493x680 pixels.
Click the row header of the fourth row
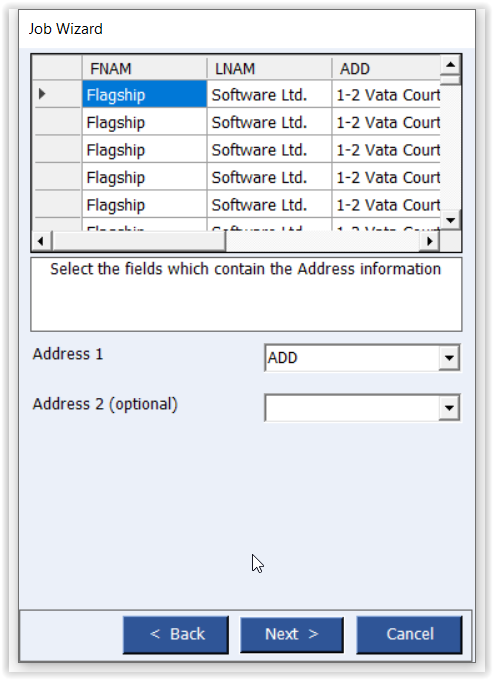pyautogui.click(x=57, y=177)
